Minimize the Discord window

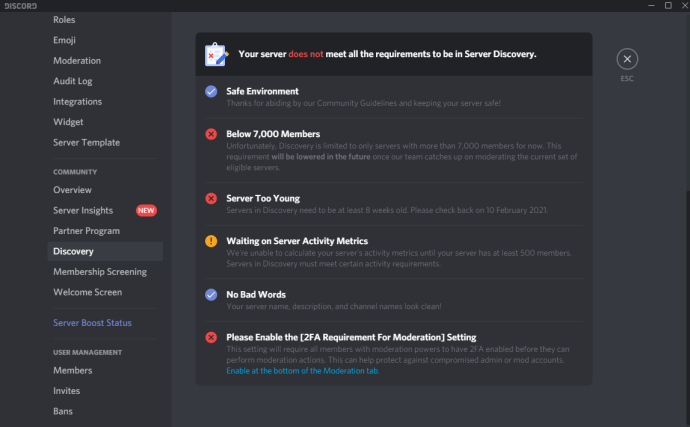[x=651, y=6]
